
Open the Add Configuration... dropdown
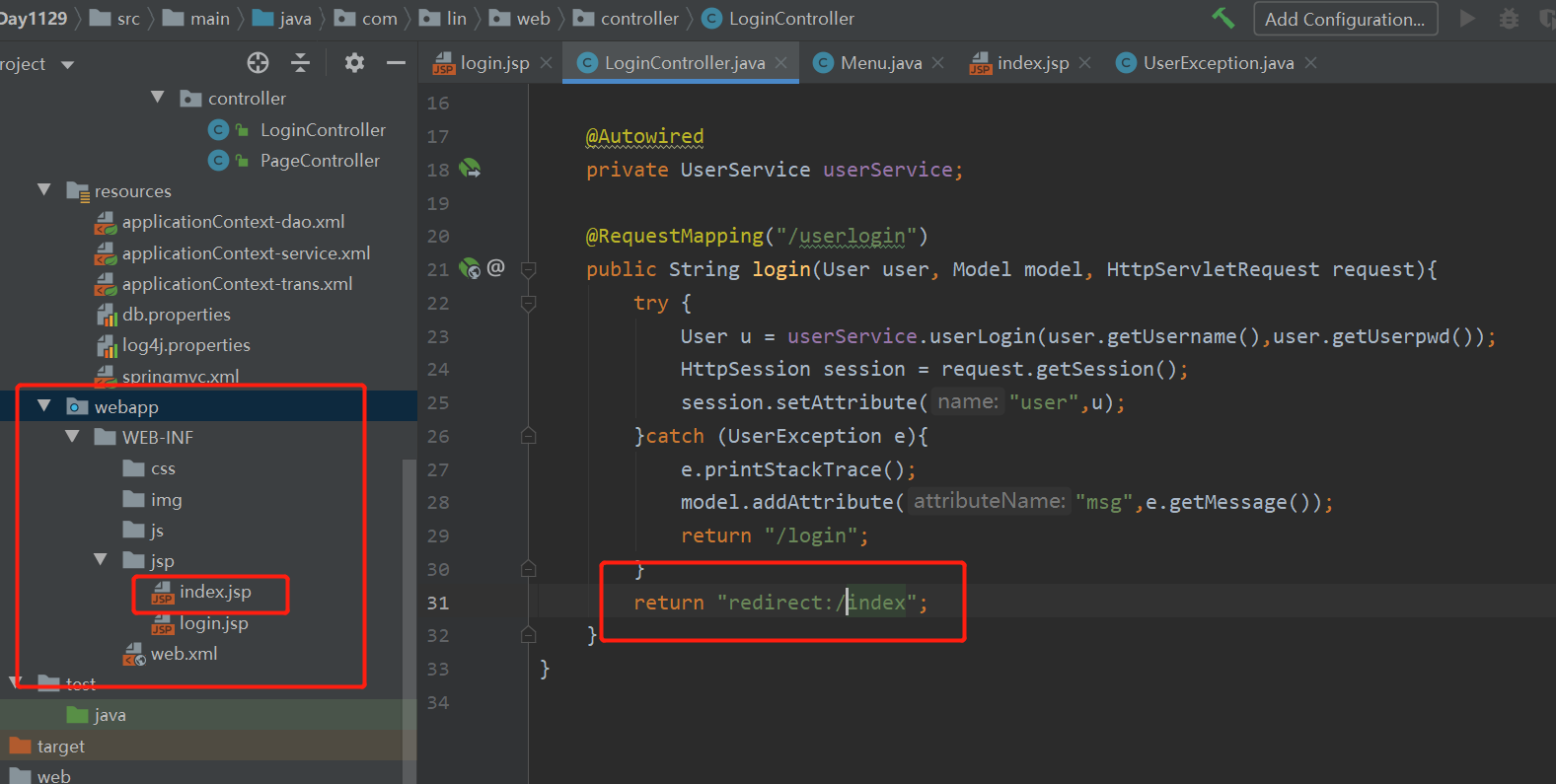[1345, 19]
